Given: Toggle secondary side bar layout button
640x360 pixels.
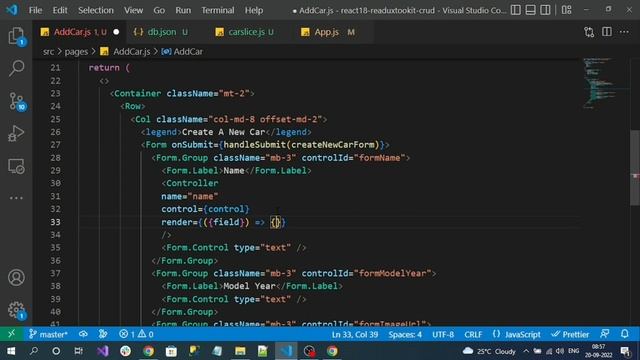Looking at the screenshot, I should pyautogui.click(x=545, y=10).
